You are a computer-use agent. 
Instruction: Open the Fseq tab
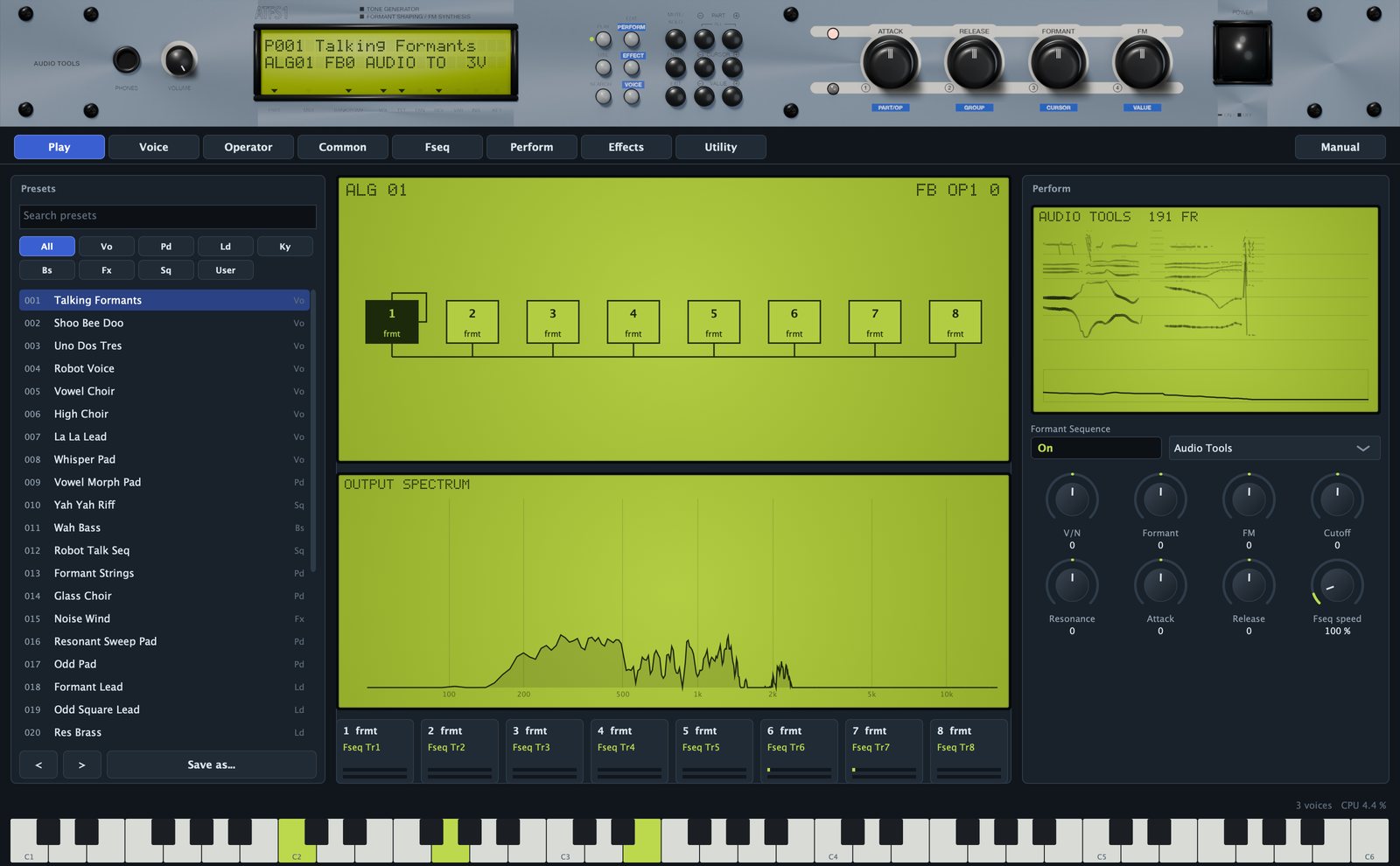click(x=437, y=147)
